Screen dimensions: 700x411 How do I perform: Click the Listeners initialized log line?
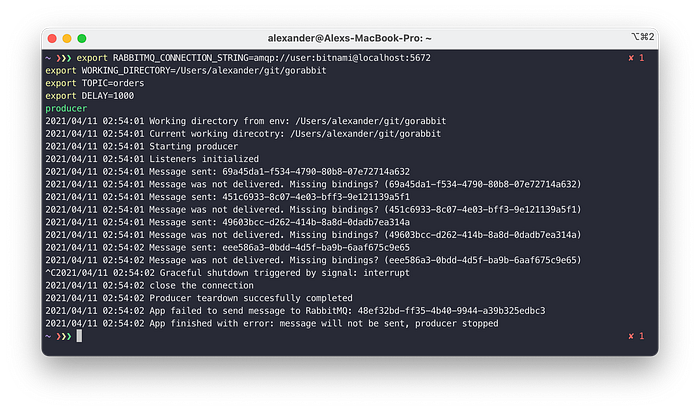point(152,159)
